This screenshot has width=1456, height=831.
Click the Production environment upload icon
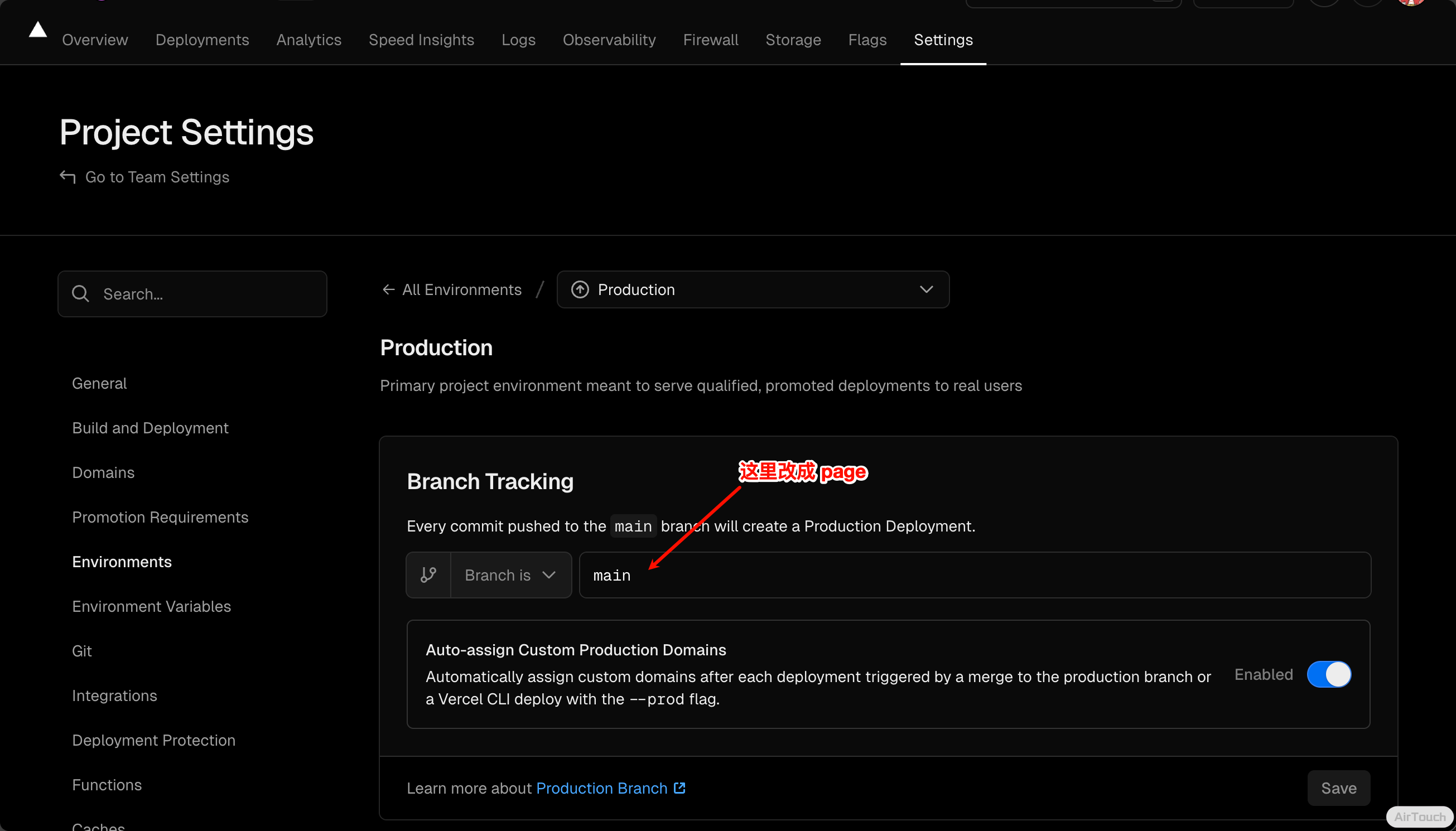click(580, 289)
